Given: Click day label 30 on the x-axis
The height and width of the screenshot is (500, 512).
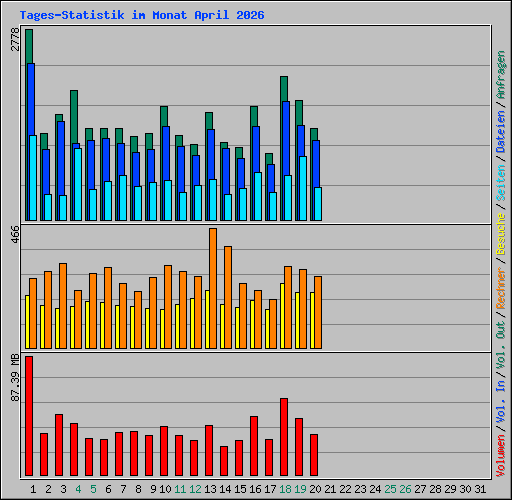Looking at the screenshot, I should (465, 489).
